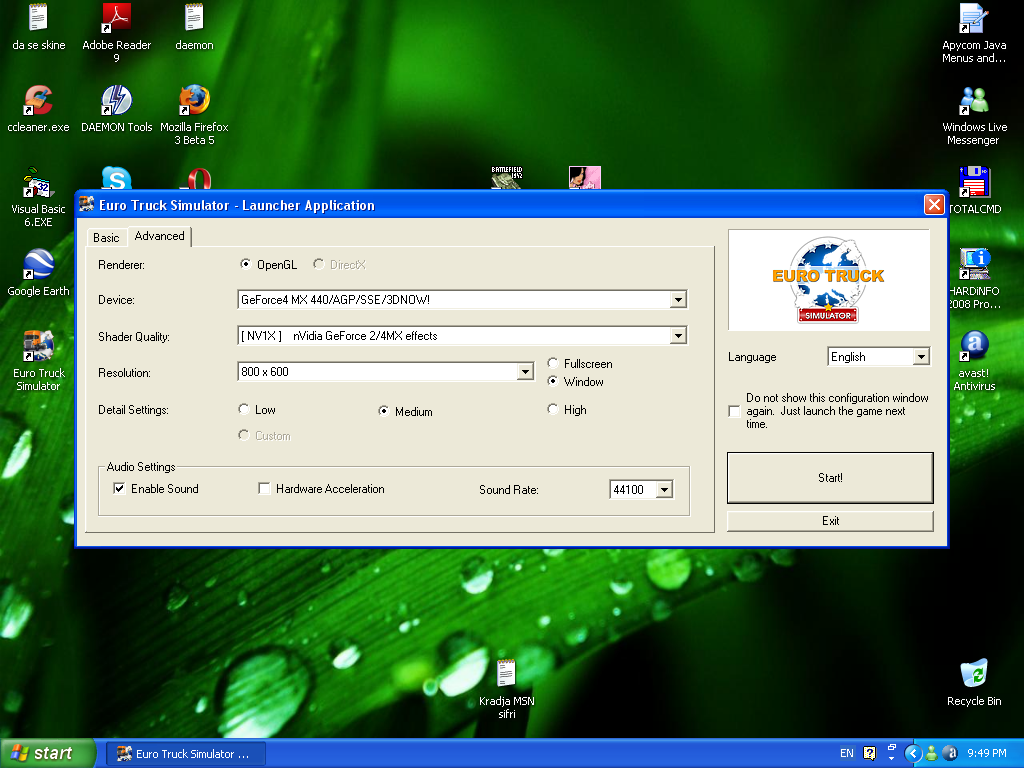Select Visual Basic 6.EXE icon
The width and height of the screenshot is (1024, 768).
pyautogui.click(x=38, y=197)
